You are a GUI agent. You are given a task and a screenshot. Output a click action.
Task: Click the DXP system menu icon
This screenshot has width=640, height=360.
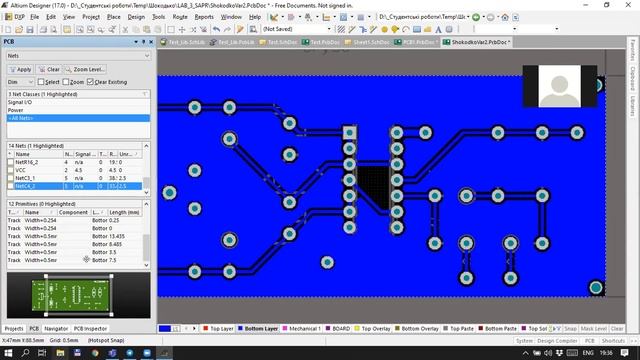point(15,17)
